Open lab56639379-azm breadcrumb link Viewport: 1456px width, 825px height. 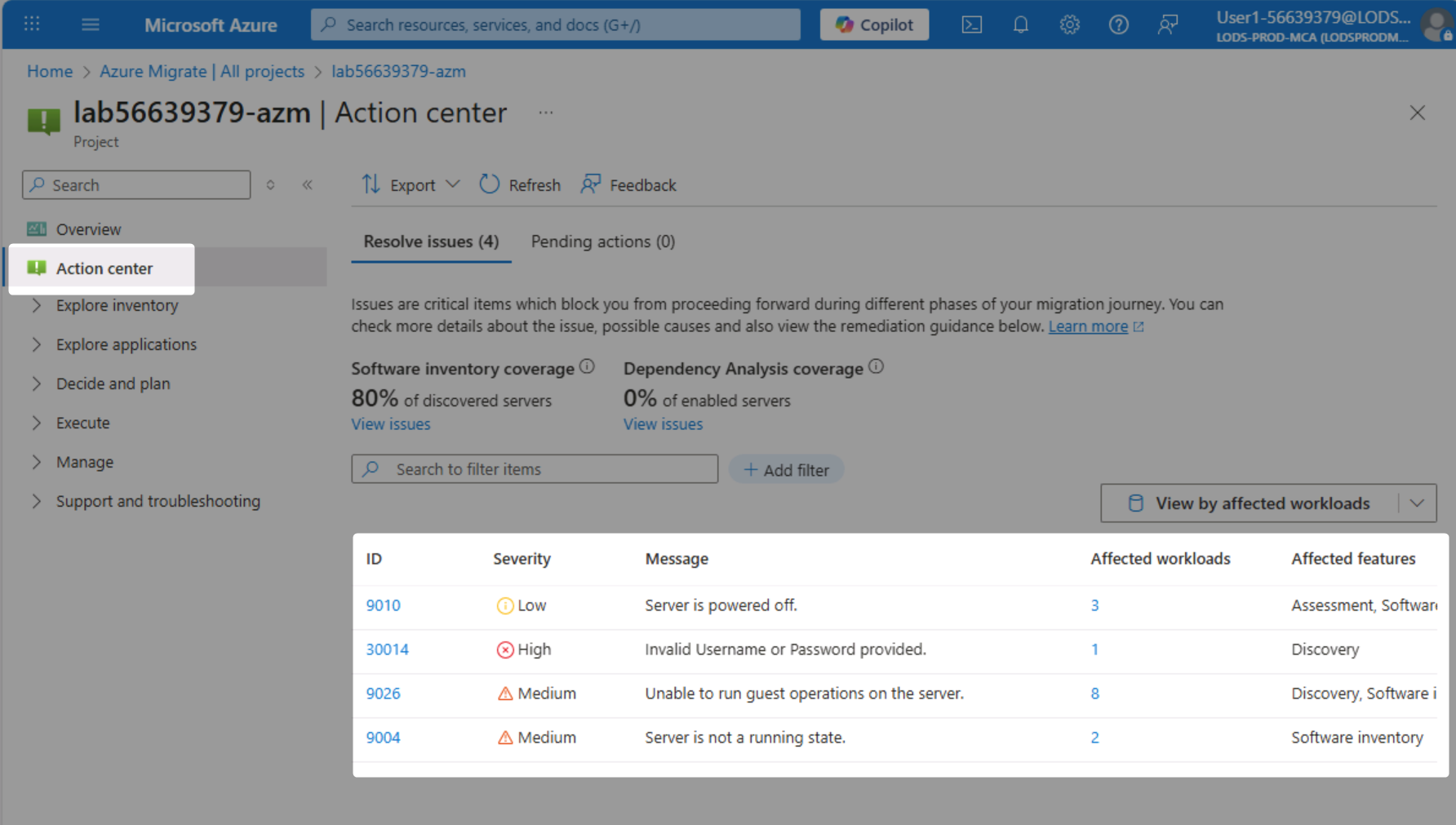click(398, 71)
